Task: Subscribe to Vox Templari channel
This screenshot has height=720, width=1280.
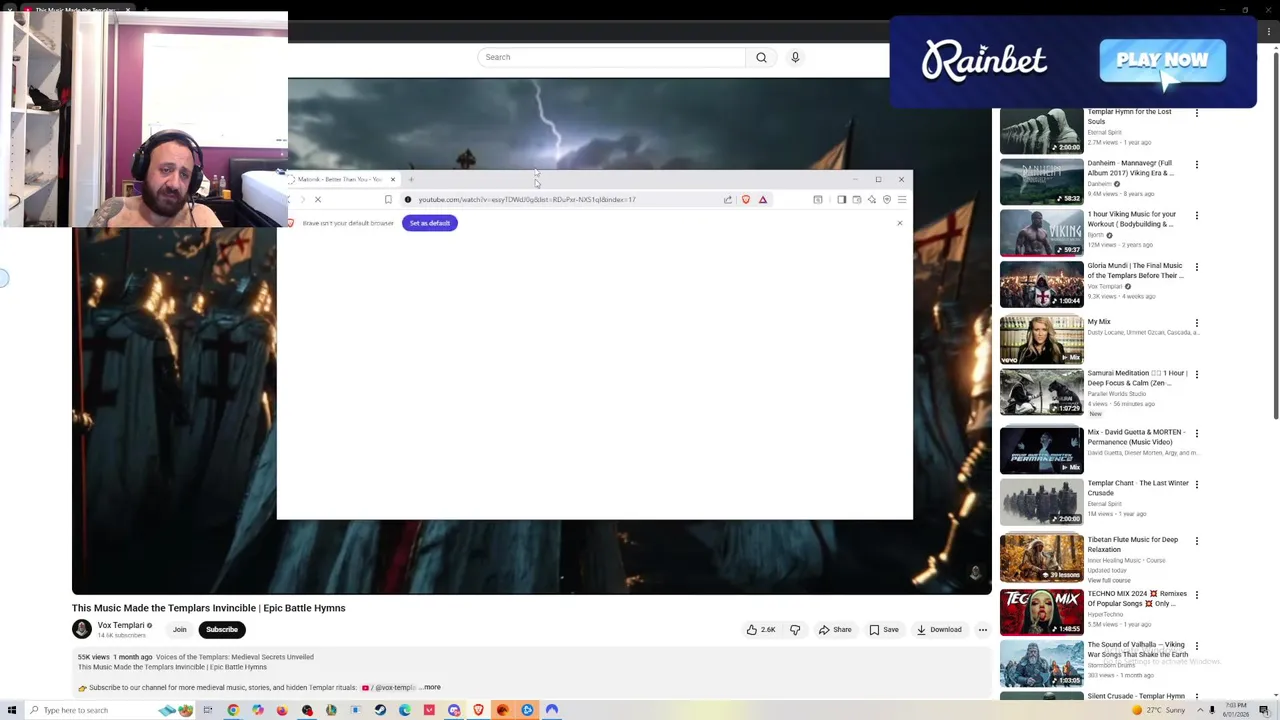Action: coord(222,630)
